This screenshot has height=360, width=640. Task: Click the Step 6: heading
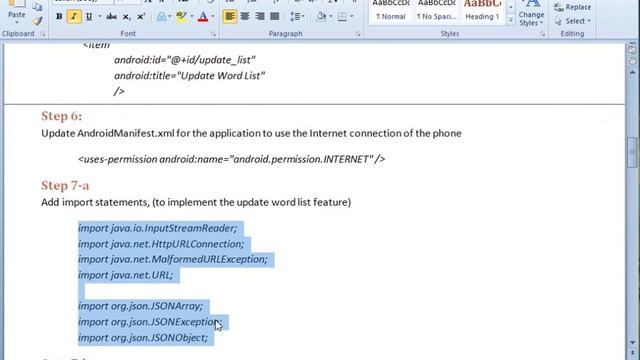tap(62, 116)
